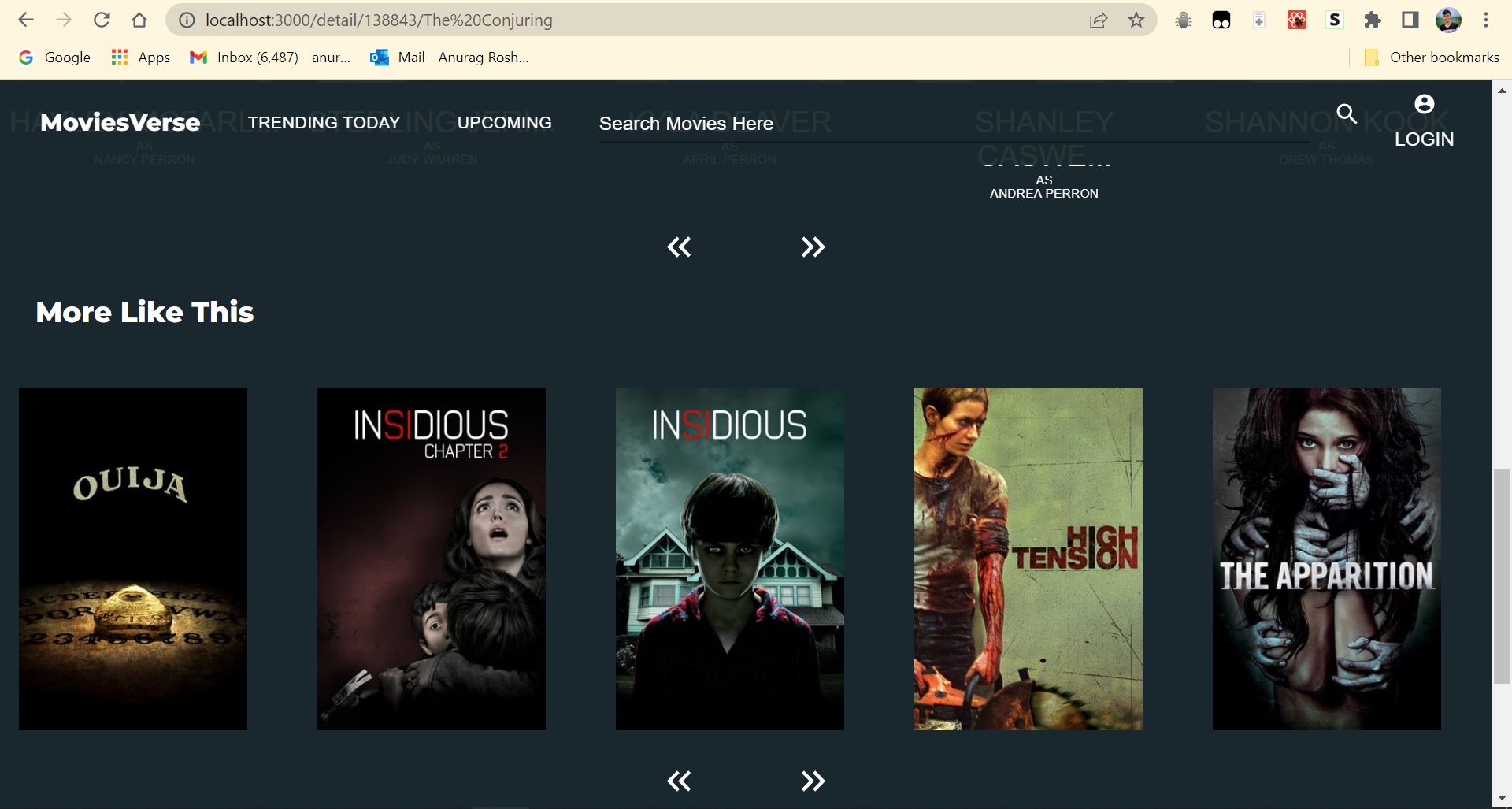The image size is (1512, 809).
Task: Open Mail - Anurag Outlook bookmark
Action: click(450, 58)
